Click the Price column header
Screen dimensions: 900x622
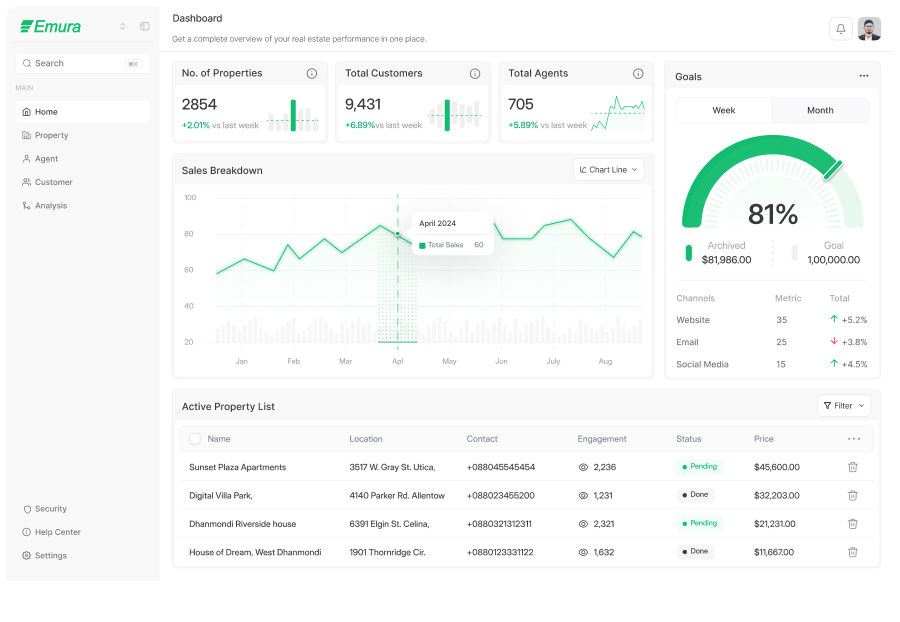pos(763,439)
